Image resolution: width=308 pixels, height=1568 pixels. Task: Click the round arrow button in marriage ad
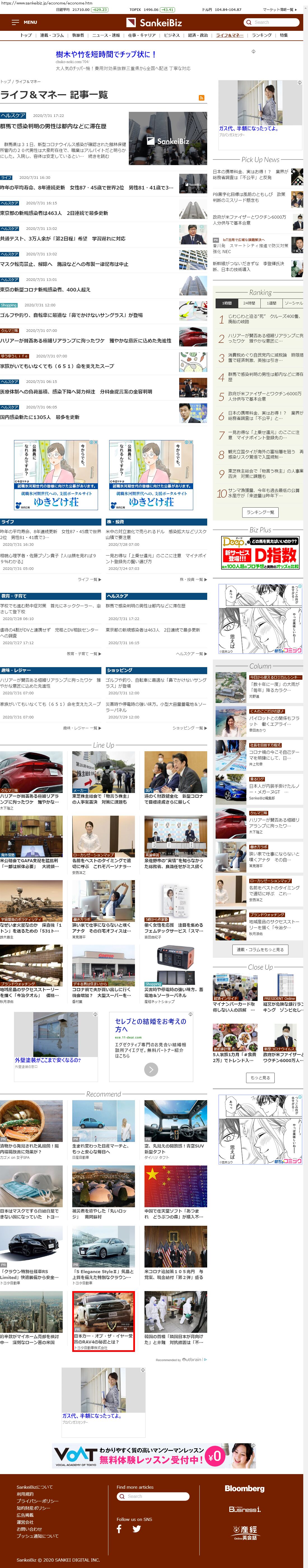click(x=151, y=1069)
